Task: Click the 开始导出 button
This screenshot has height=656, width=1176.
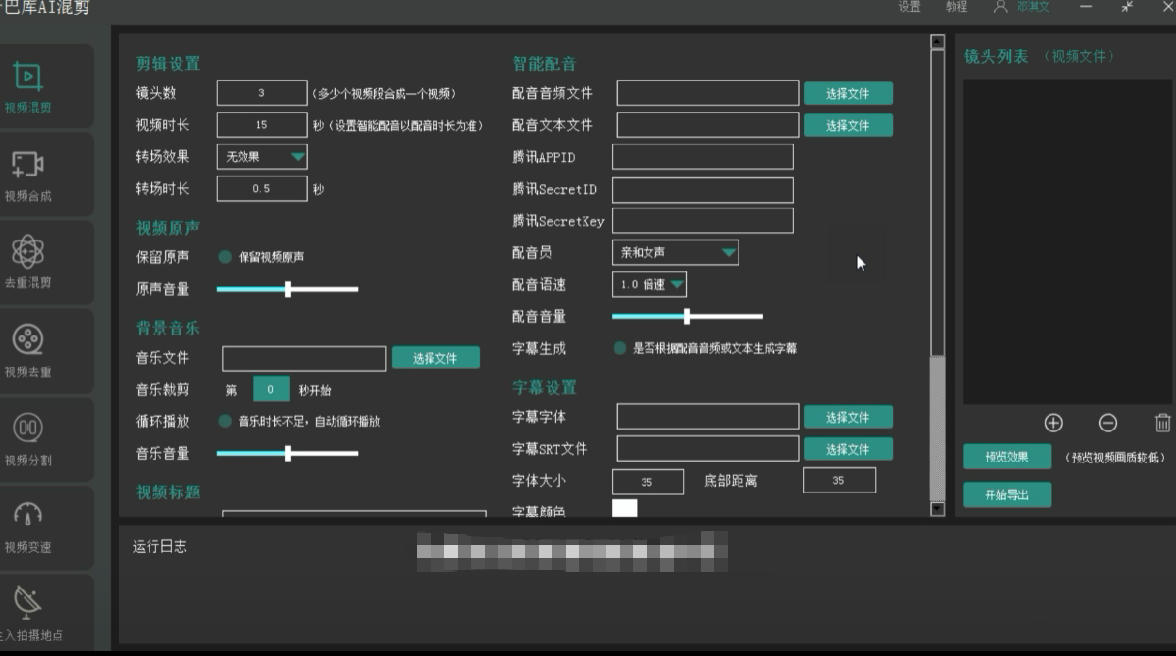Action: click(1006, 494)
